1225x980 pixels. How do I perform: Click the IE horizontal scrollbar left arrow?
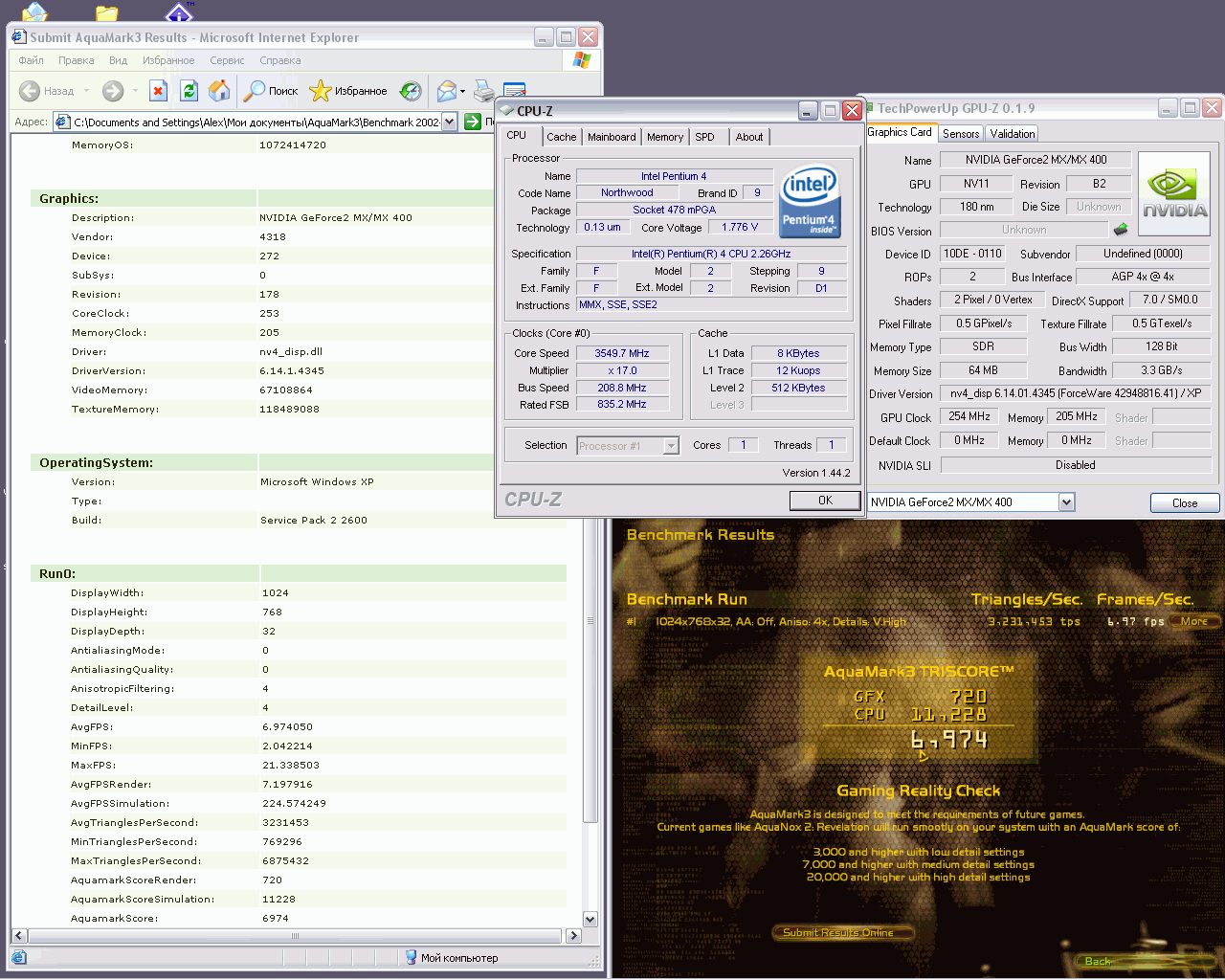19,936
